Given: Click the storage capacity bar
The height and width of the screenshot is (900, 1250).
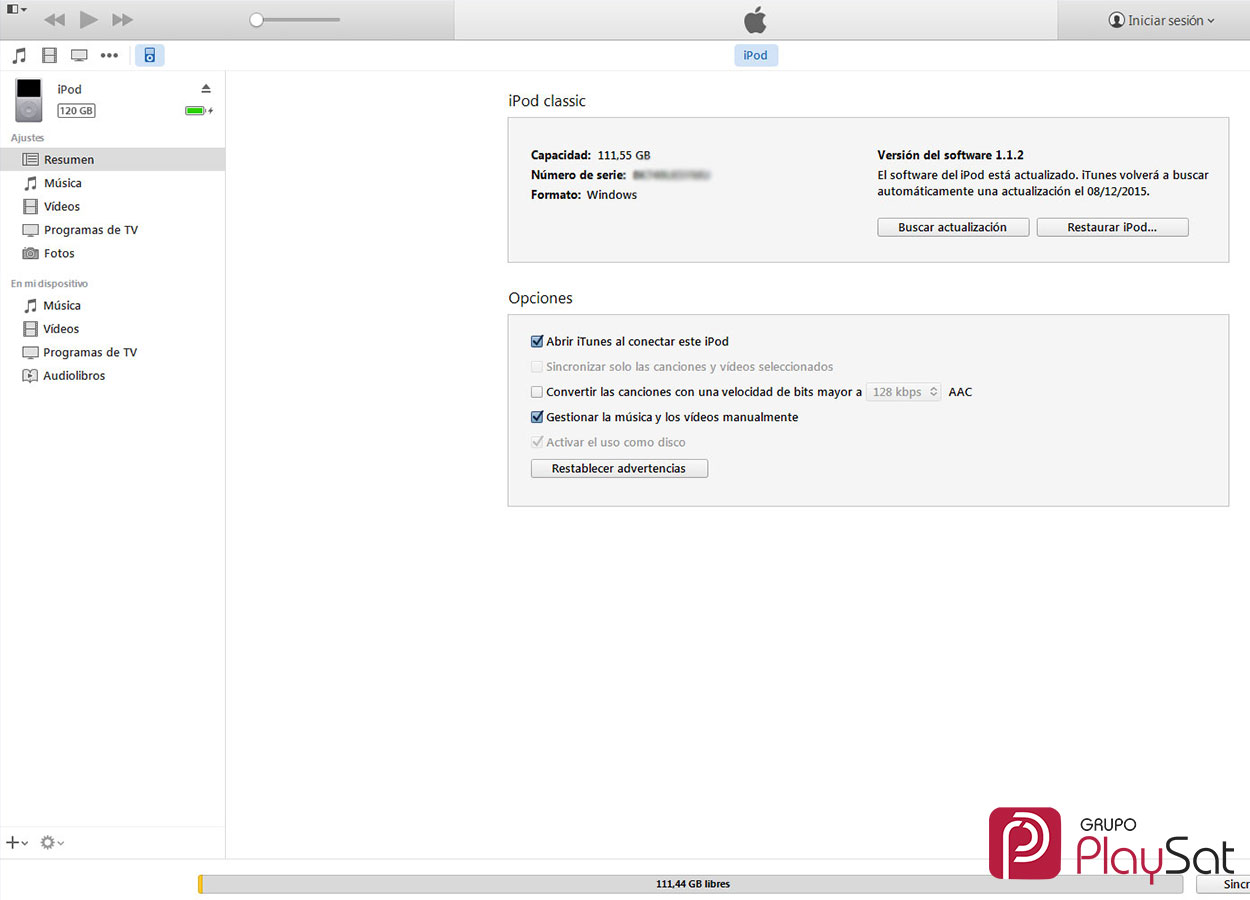Looking at the screenshot, I should [x=690, y=884].
